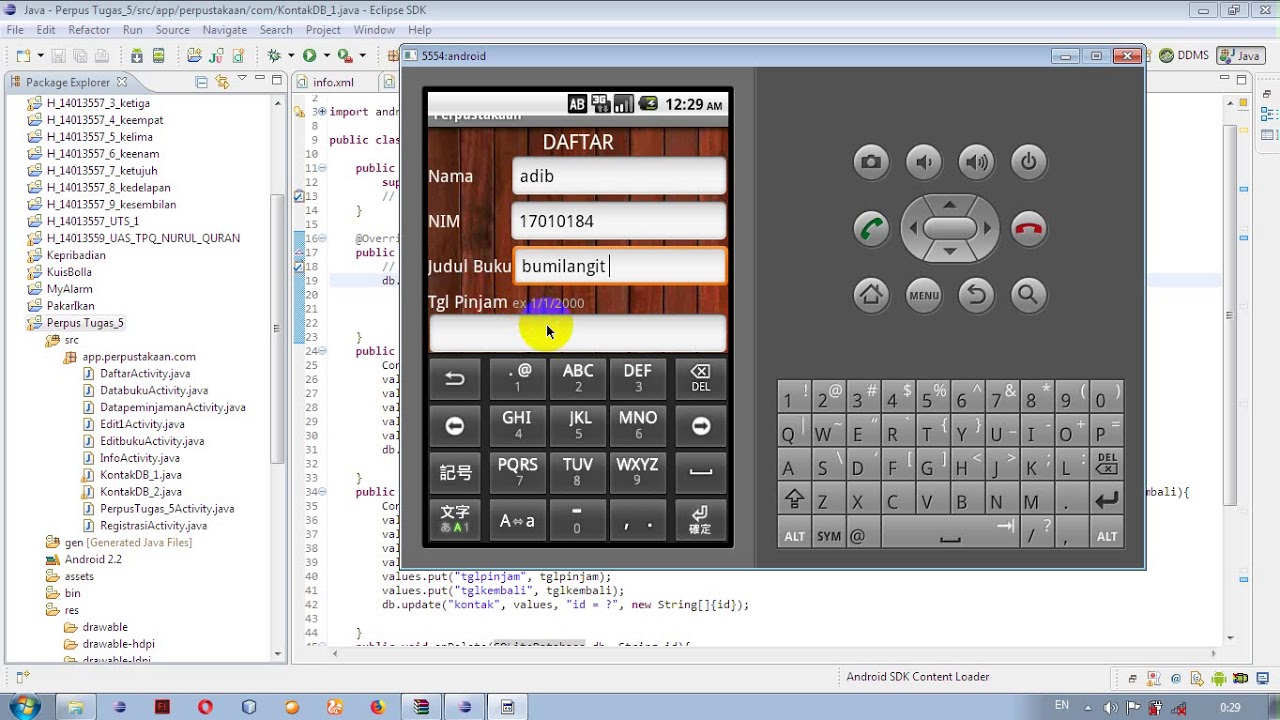Click the emulator camera button
This screenshot has height=720, width=1280.
(x=871, y=162)
